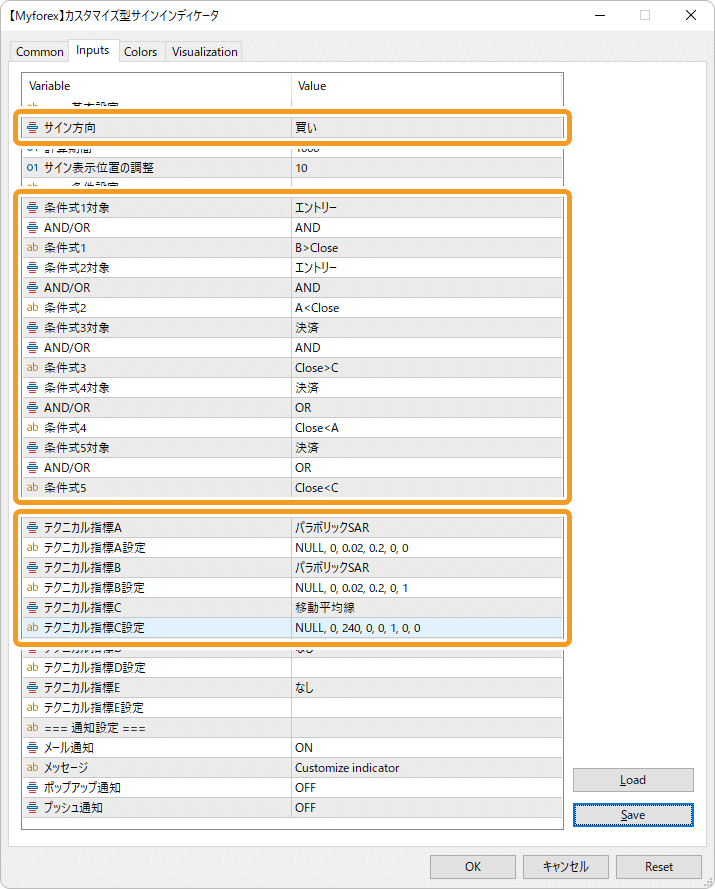Click the 01 icon beside サイン表示位置の調整
Image resolution: width=715 pixels, height=889 pixels.
tap(32, 168)
